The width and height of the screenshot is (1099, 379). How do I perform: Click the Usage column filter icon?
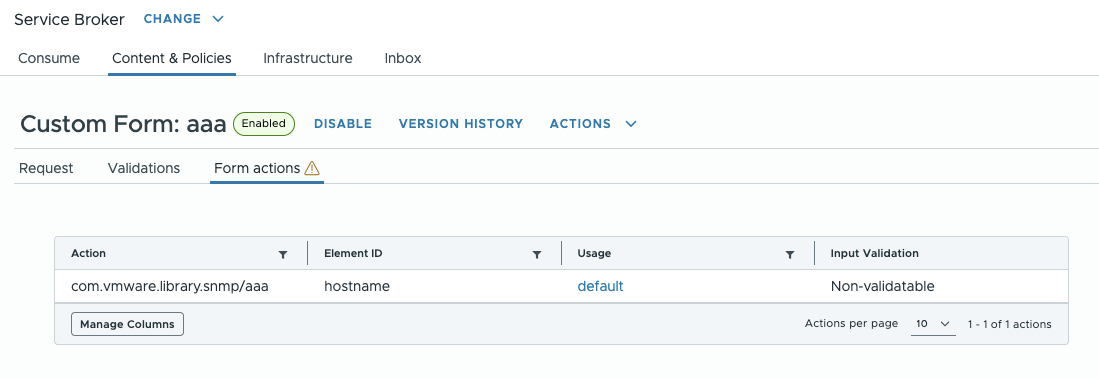pyautogui.click(x=790, y=255)
